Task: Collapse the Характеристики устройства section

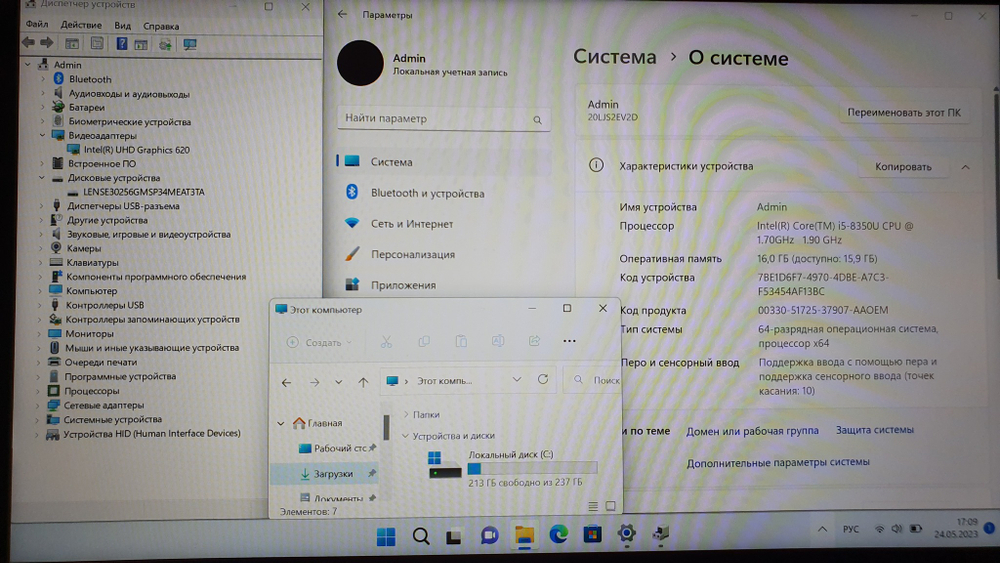Action: 966,167
